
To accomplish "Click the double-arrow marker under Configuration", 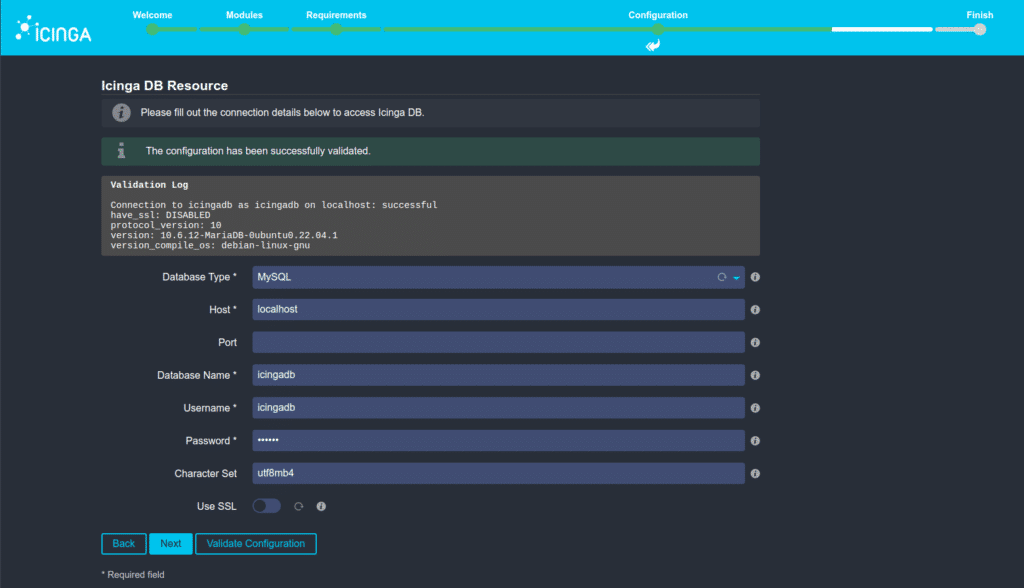I will (653, 45).
